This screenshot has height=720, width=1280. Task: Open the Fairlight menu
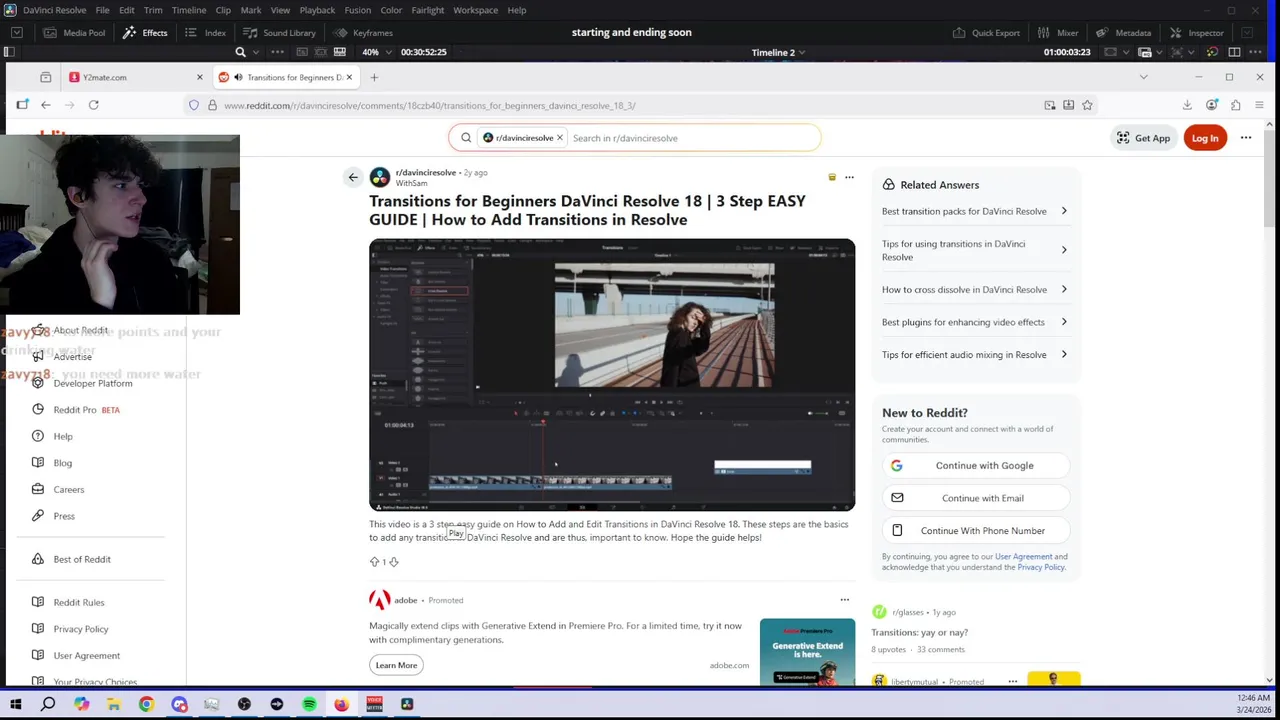[428, 10]
